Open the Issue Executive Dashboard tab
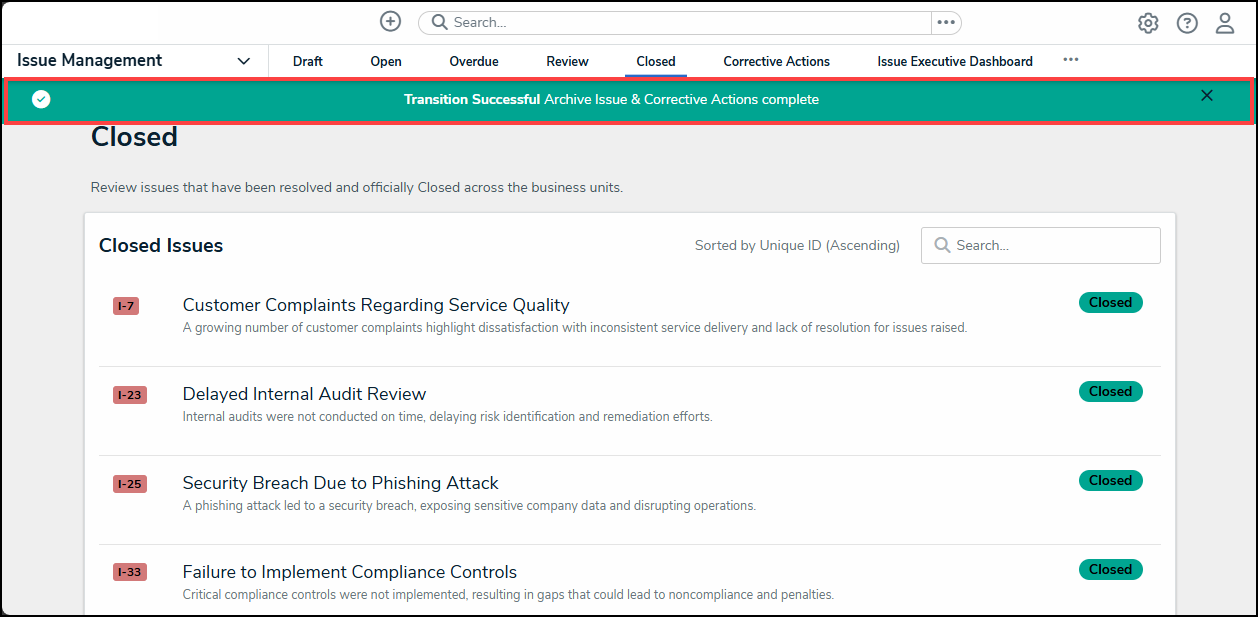 955,62
